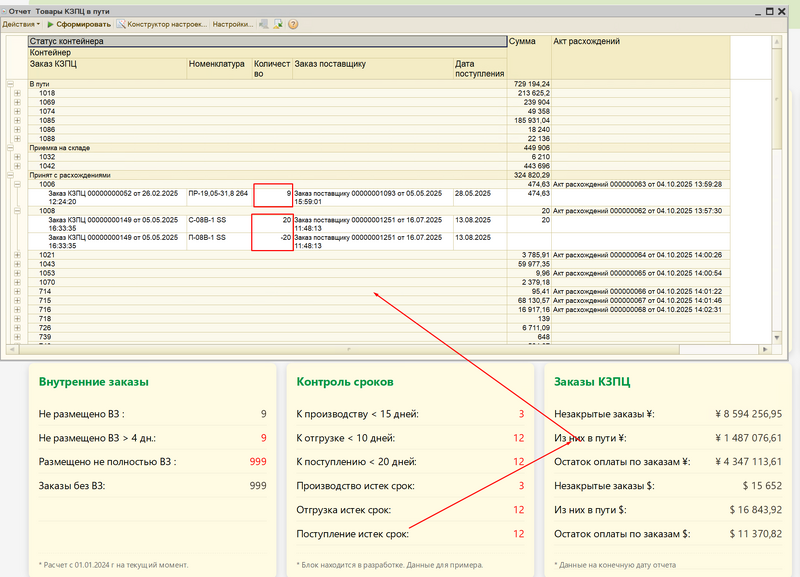The image size is (800, 577).
Task: Select nomenclature cell ПР-19,05-31,8 264
Action: click(x=219, y=197)
